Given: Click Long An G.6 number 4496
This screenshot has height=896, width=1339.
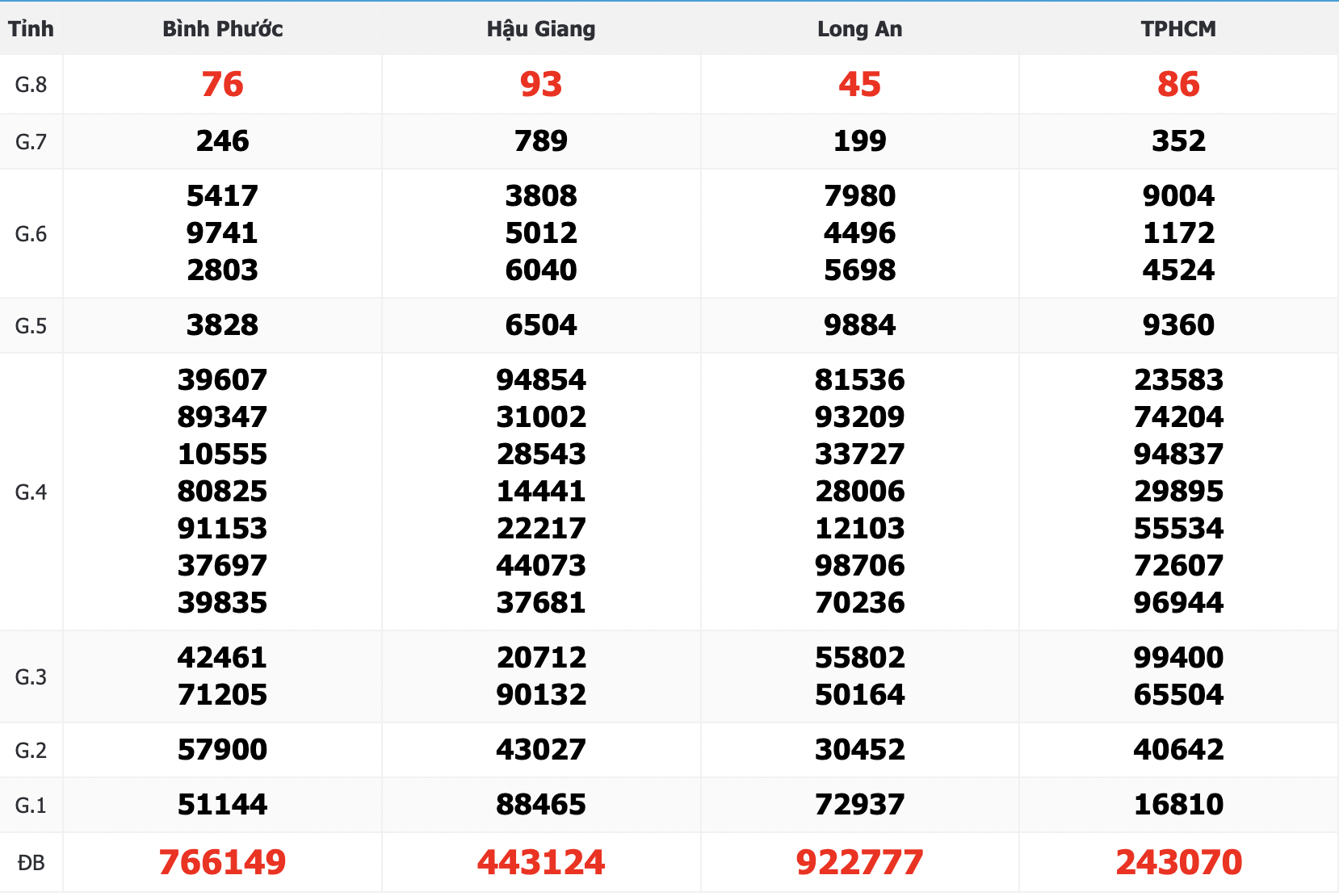Looking at the screenshot, I should click(x=859, y=233).
